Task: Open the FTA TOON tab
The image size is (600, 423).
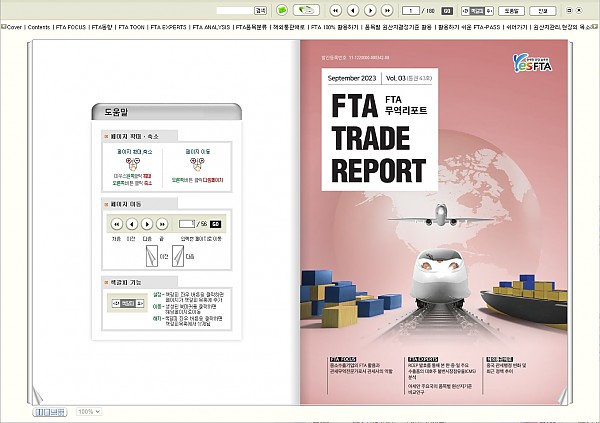Action: click(131, 27)
